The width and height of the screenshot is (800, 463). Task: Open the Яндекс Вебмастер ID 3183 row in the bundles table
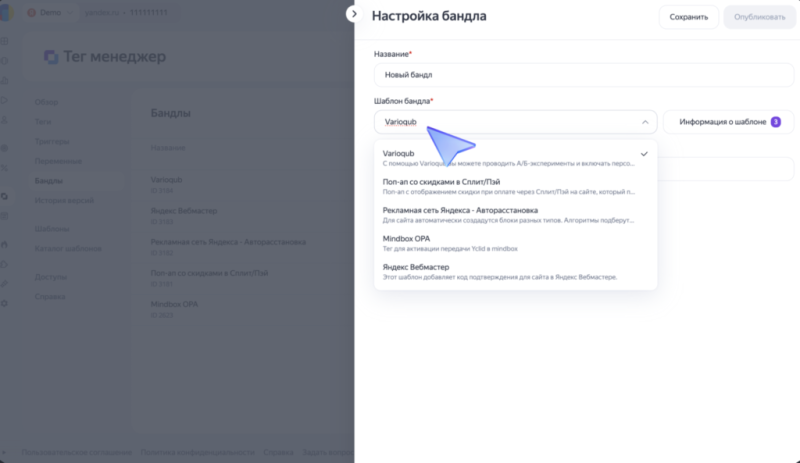(x=244, y=216)
